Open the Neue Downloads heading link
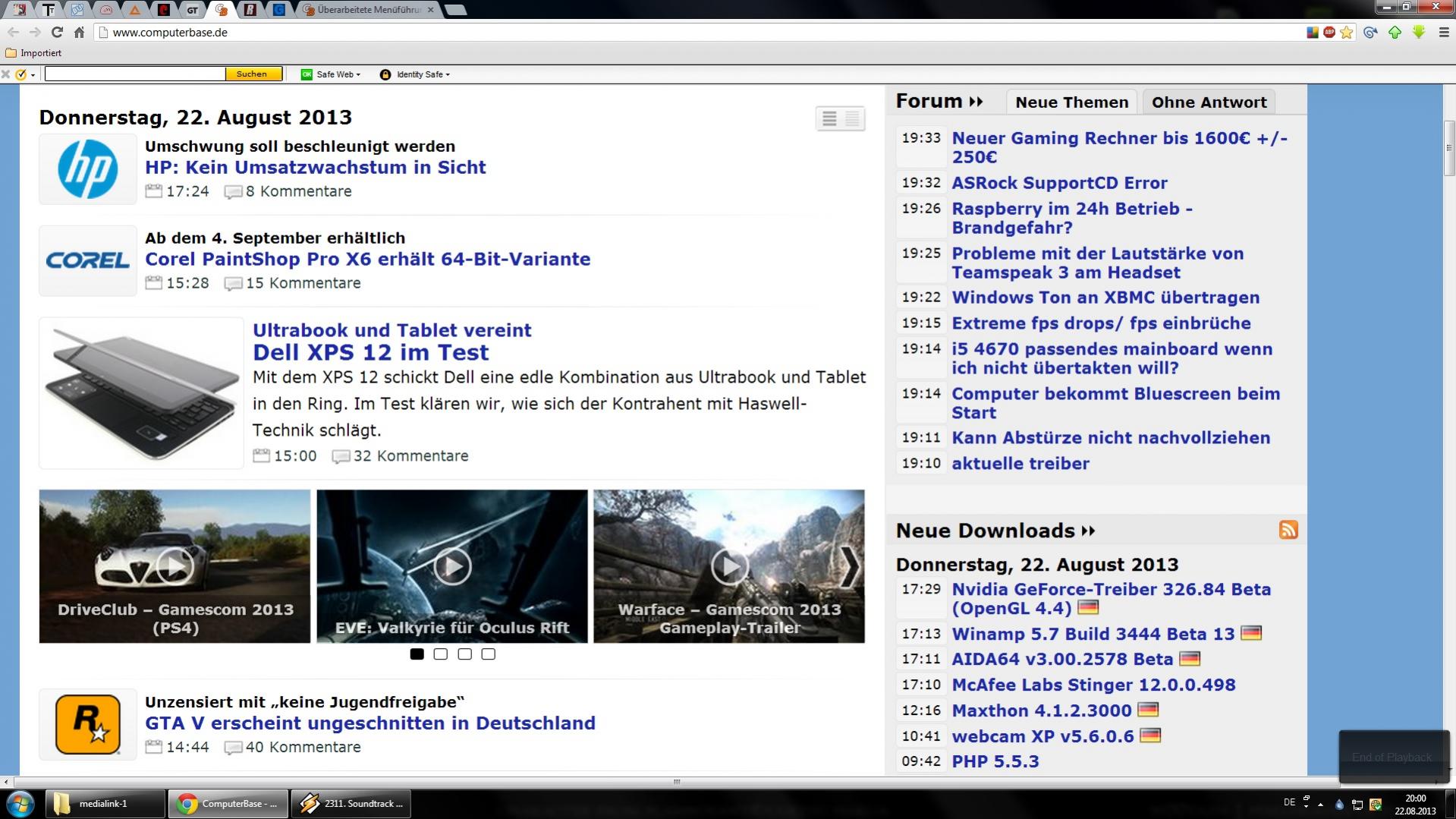Screen dimensions: 1456x819 (995, 531)
